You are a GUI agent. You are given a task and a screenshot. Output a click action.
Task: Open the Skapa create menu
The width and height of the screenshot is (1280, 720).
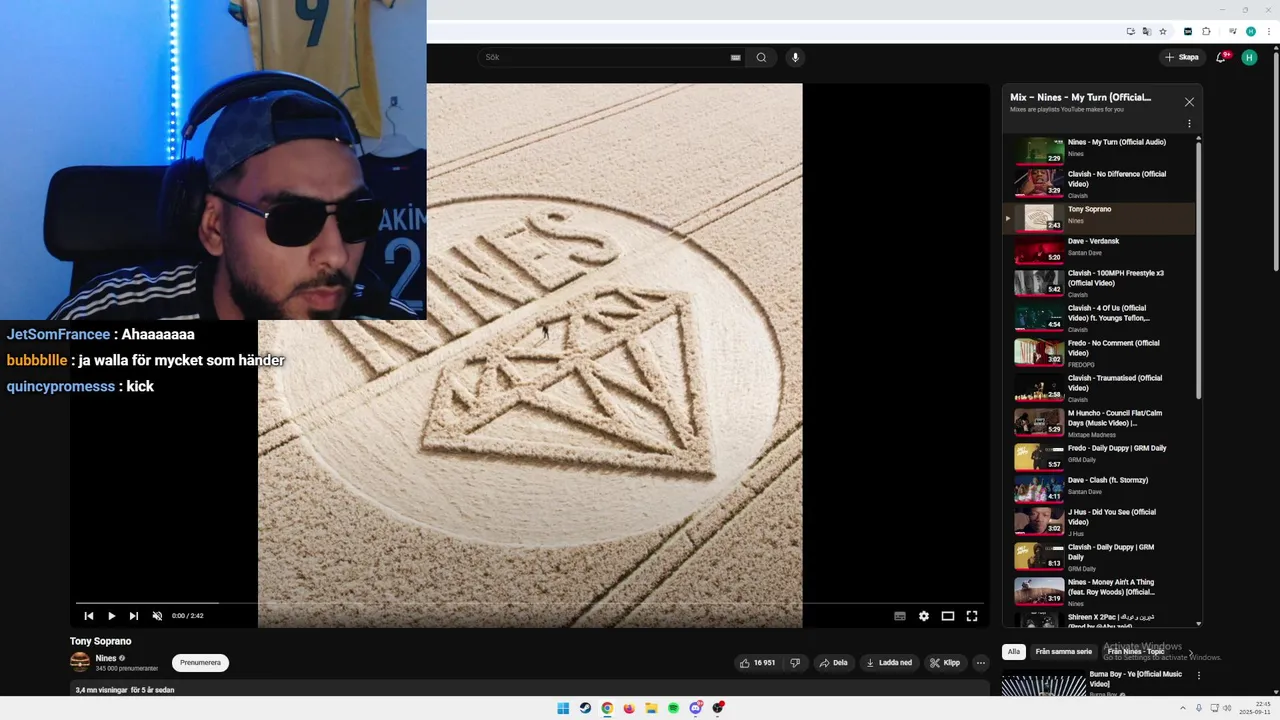pos(1181,58)
